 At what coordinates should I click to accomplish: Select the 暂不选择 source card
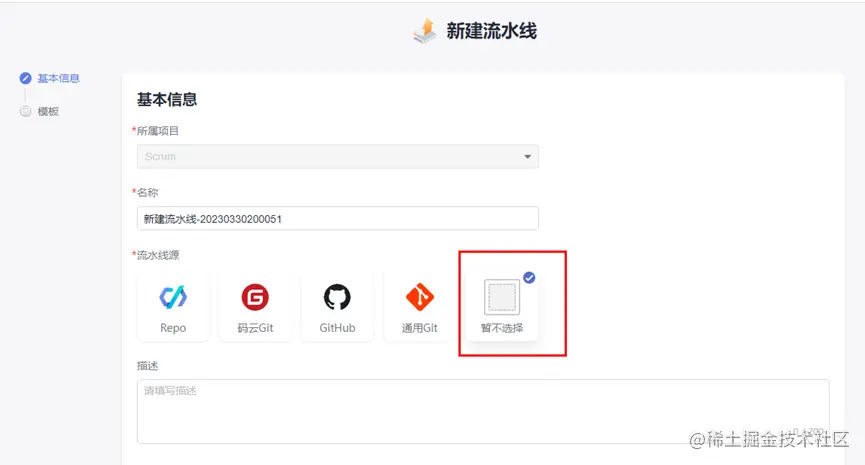tap(501, 307)
